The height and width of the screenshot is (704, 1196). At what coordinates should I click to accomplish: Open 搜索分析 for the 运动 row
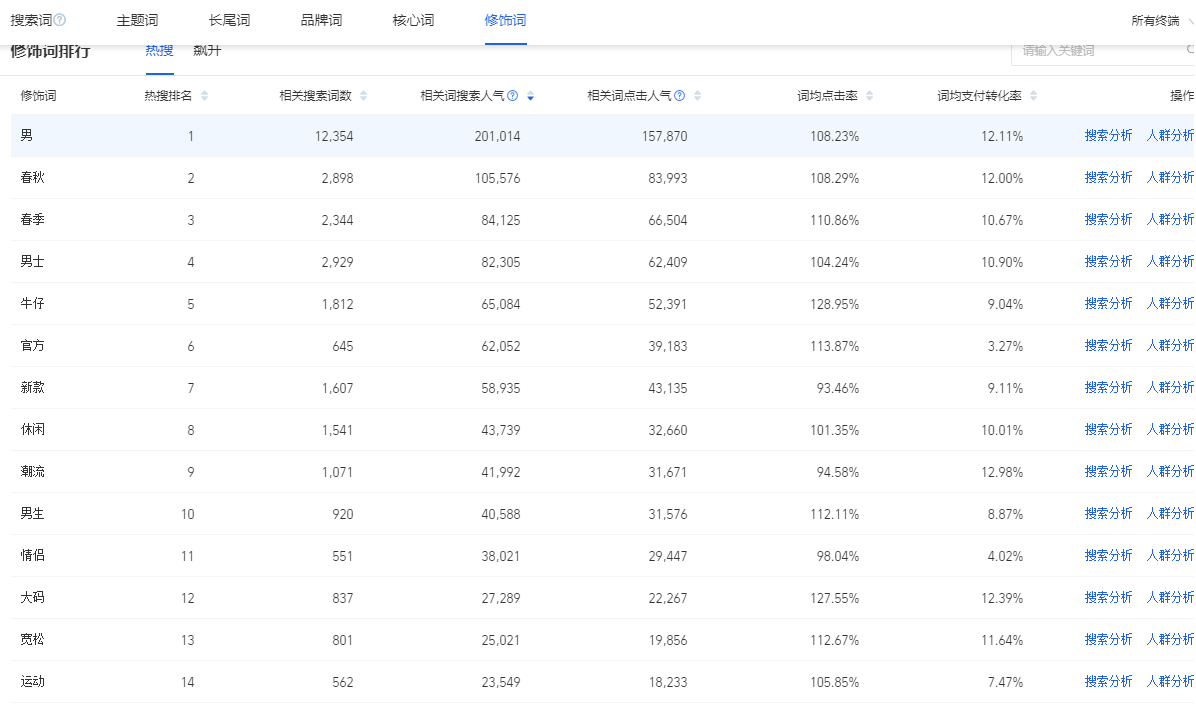[1108, 681]
